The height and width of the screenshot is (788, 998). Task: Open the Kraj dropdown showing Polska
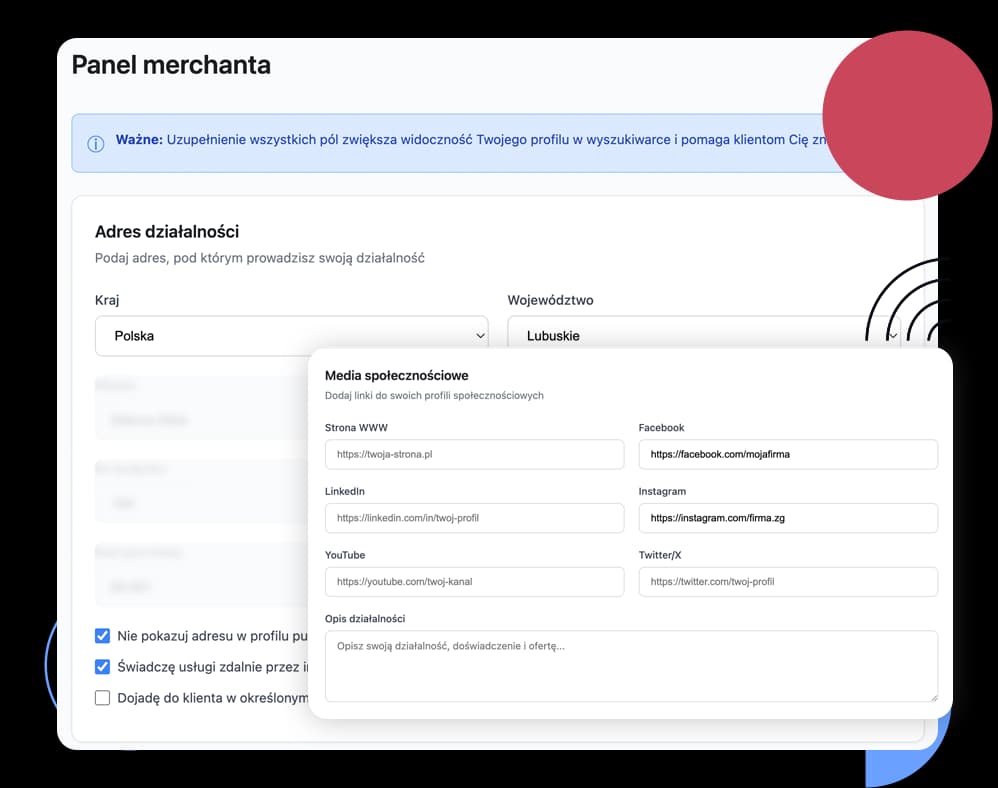click(x=292, y=335)
